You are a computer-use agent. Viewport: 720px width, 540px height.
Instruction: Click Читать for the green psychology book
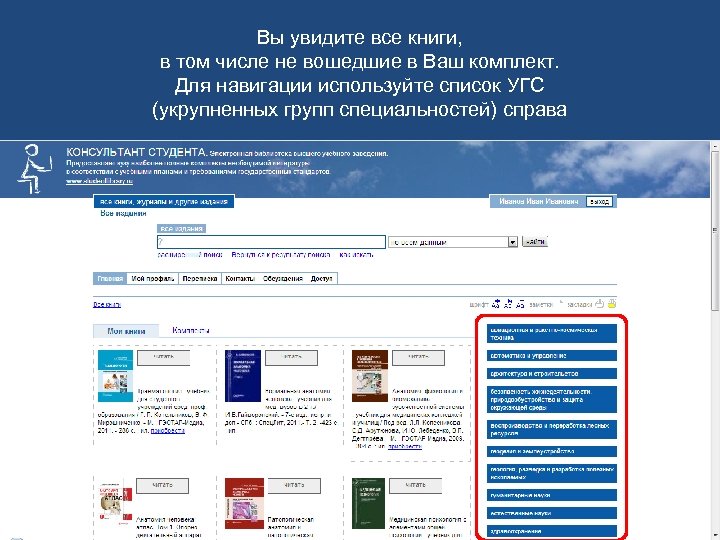pos(416,486)
